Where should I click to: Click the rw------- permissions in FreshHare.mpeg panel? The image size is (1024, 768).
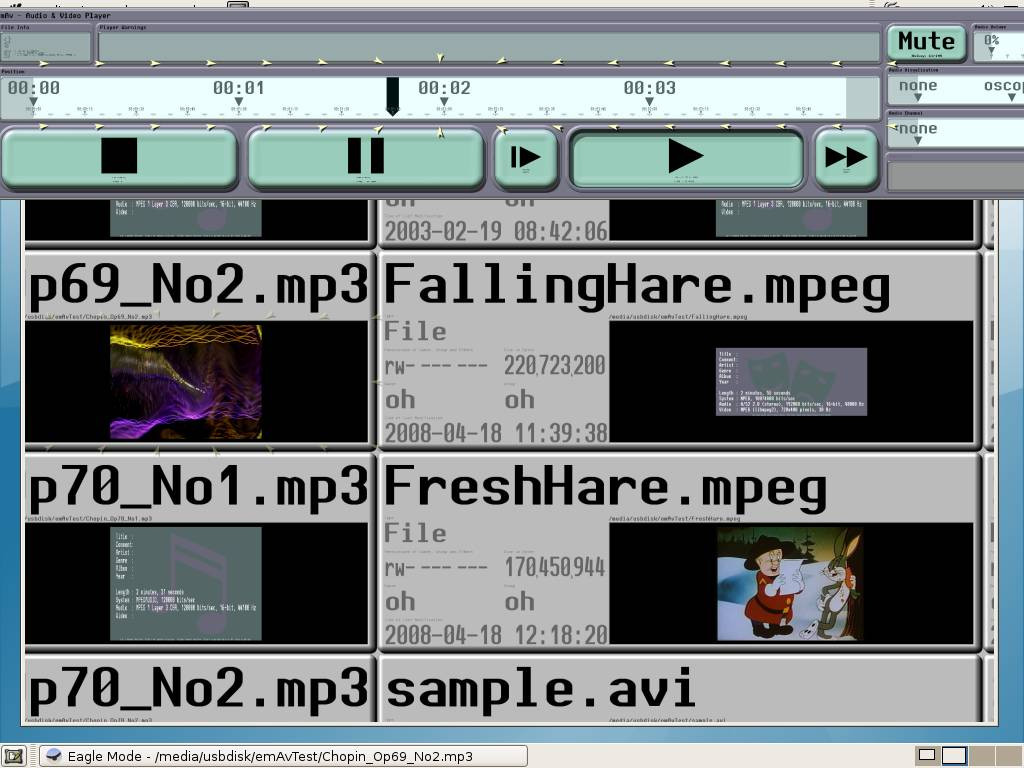[x=436, y=568]
